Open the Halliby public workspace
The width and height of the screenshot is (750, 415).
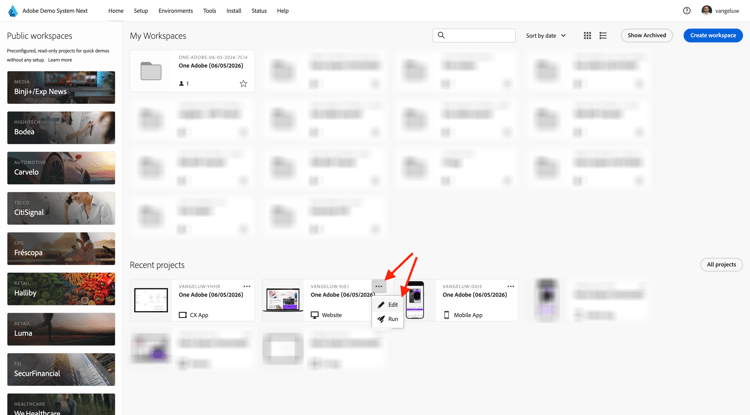(x=61, y=289)
